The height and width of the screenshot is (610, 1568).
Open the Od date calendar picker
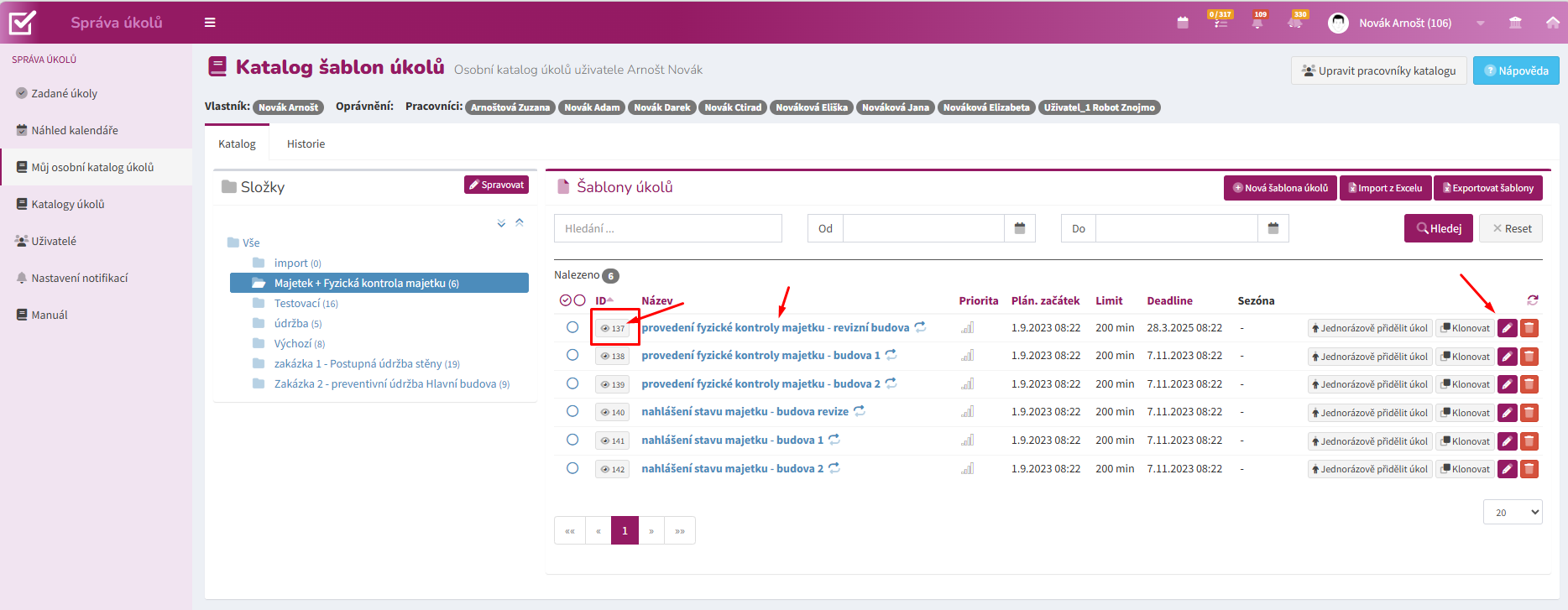(x=1020, y=228)
